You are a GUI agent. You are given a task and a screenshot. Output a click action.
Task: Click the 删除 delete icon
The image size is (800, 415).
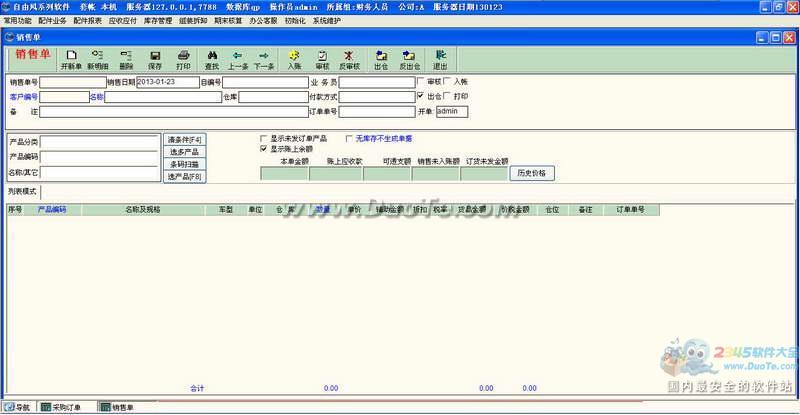tap(126, 55)
